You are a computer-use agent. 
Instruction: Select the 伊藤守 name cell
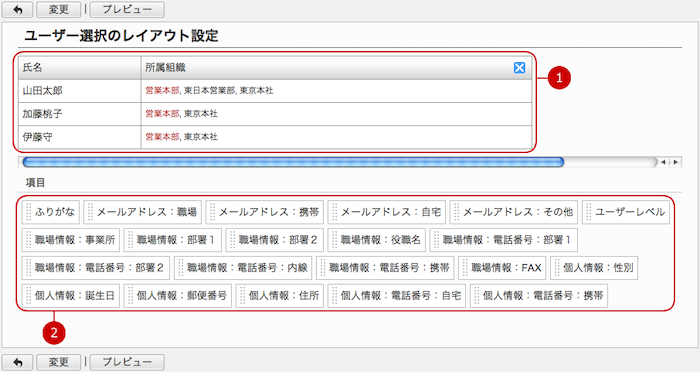point(79,137)
